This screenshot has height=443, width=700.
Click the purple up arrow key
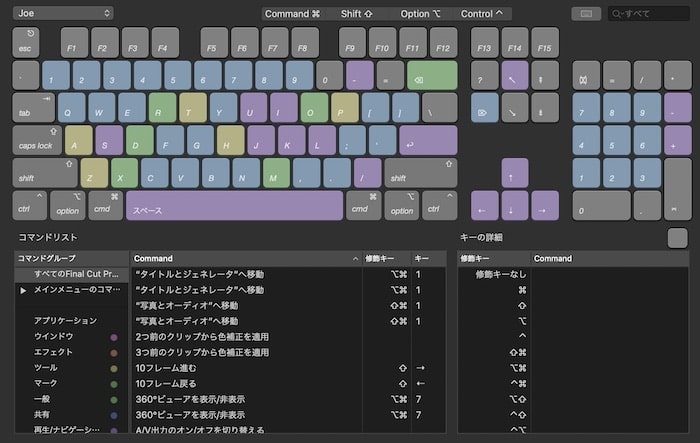tap(515, 173)
